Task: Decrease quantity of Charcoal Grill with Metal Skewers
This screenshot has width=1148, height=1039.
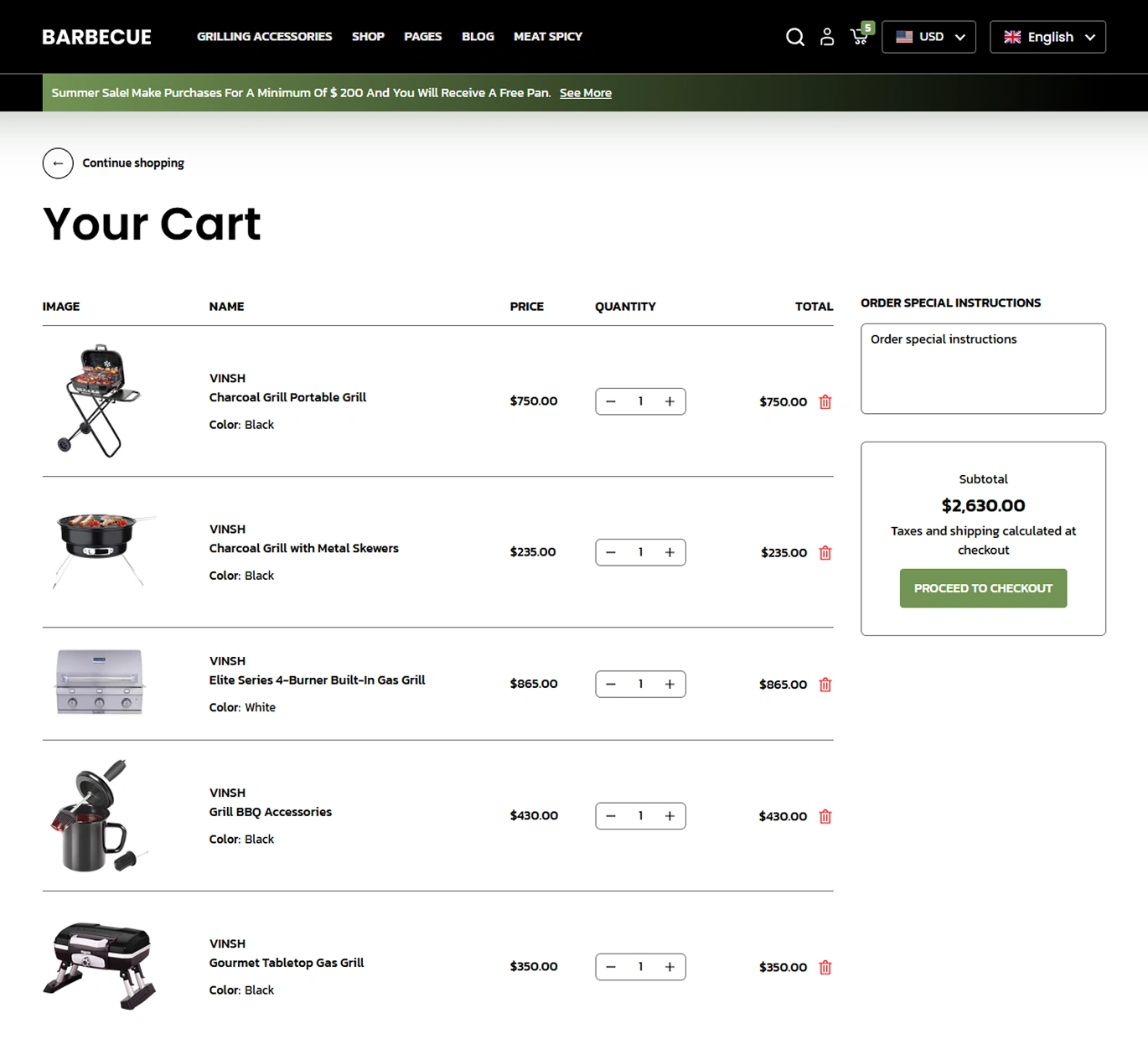Action: click(x=611, y=552)
